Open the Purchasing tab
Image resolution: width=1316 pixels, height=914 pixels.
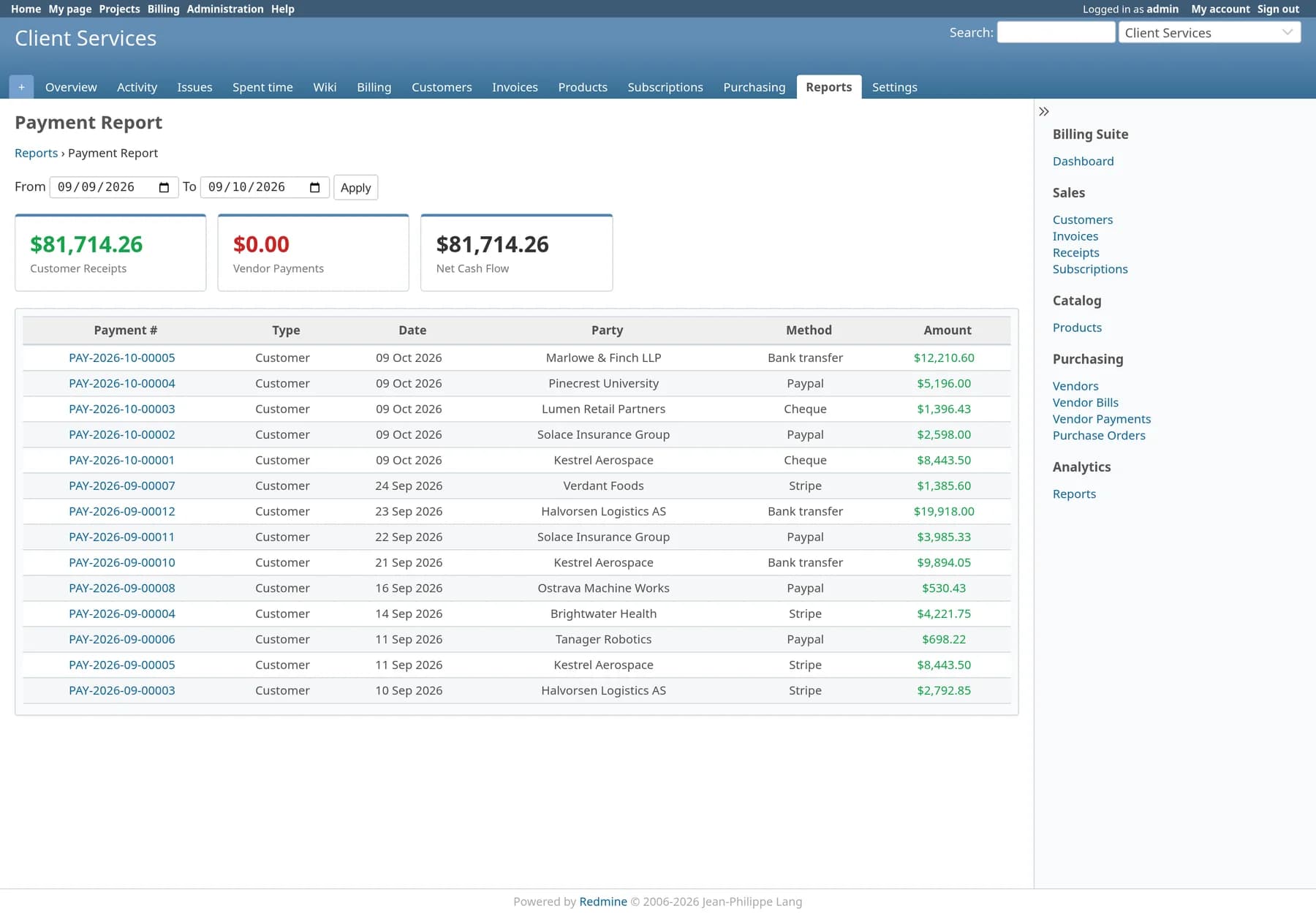tap(754, 87)
